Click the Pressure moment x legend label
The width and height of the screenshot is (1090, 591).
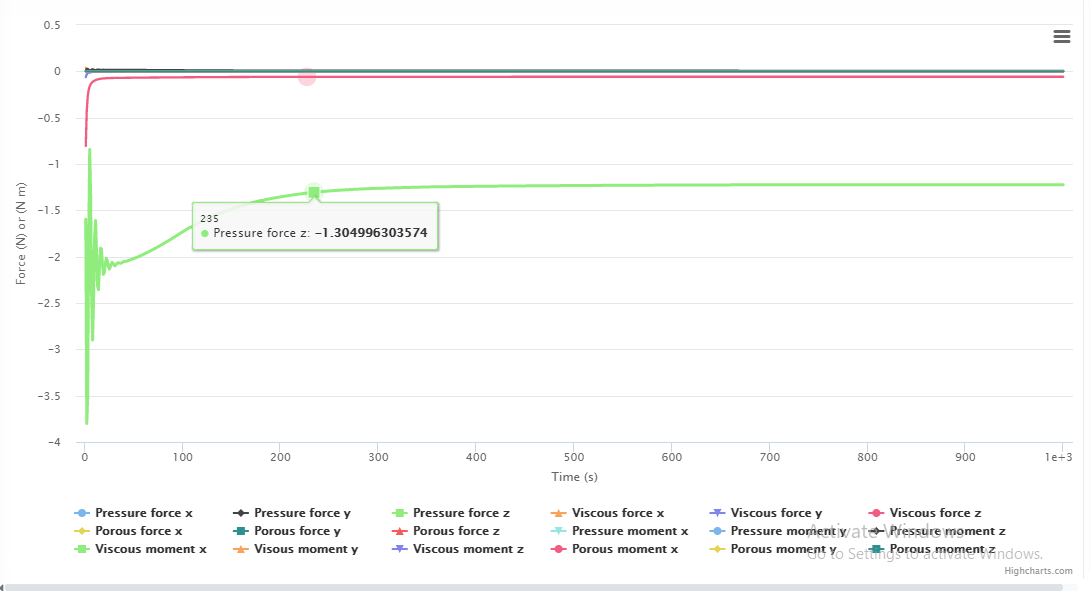pyautogui.click(x=630, y=531)
